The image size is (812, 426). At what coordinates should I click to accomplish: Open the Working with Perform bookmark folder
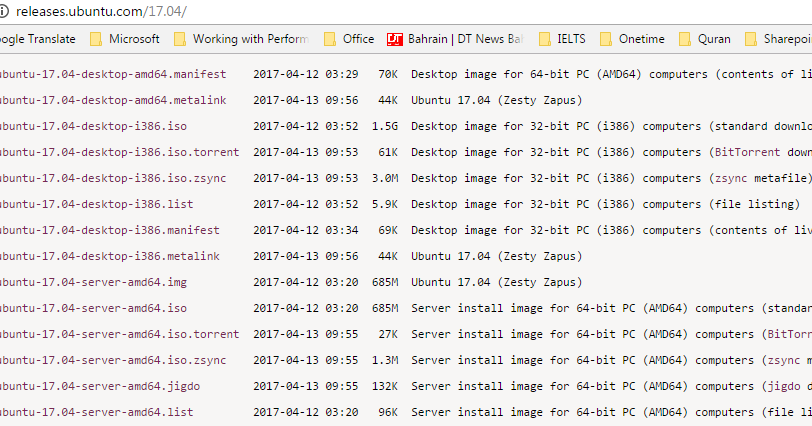click(241, 39)
